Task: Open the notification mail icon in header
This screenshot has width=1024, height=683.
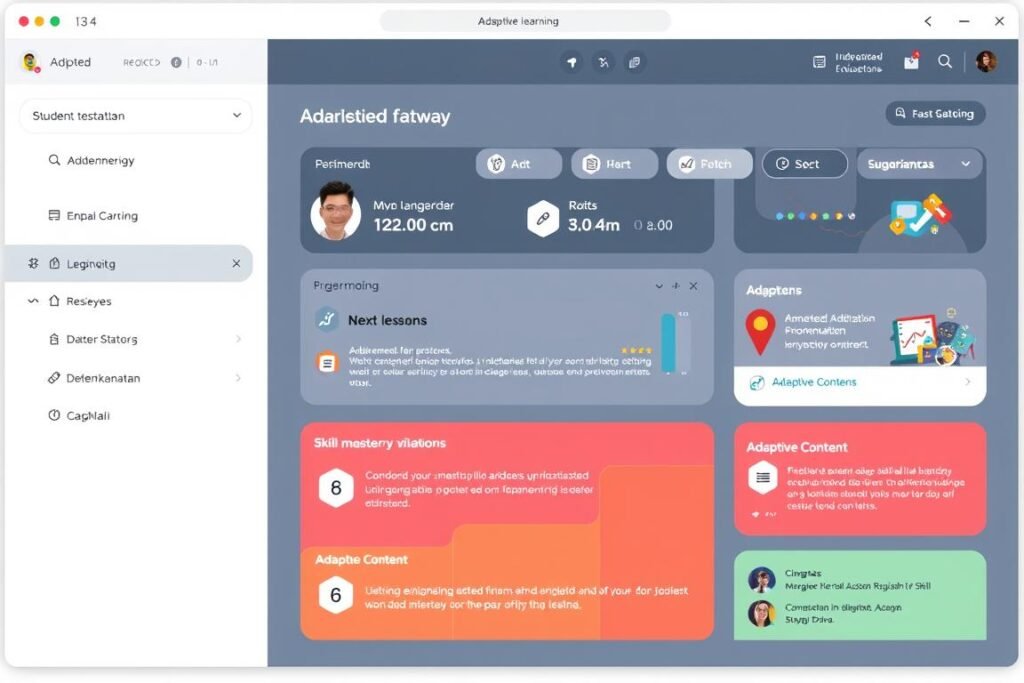Action: [x=911, y=62]
